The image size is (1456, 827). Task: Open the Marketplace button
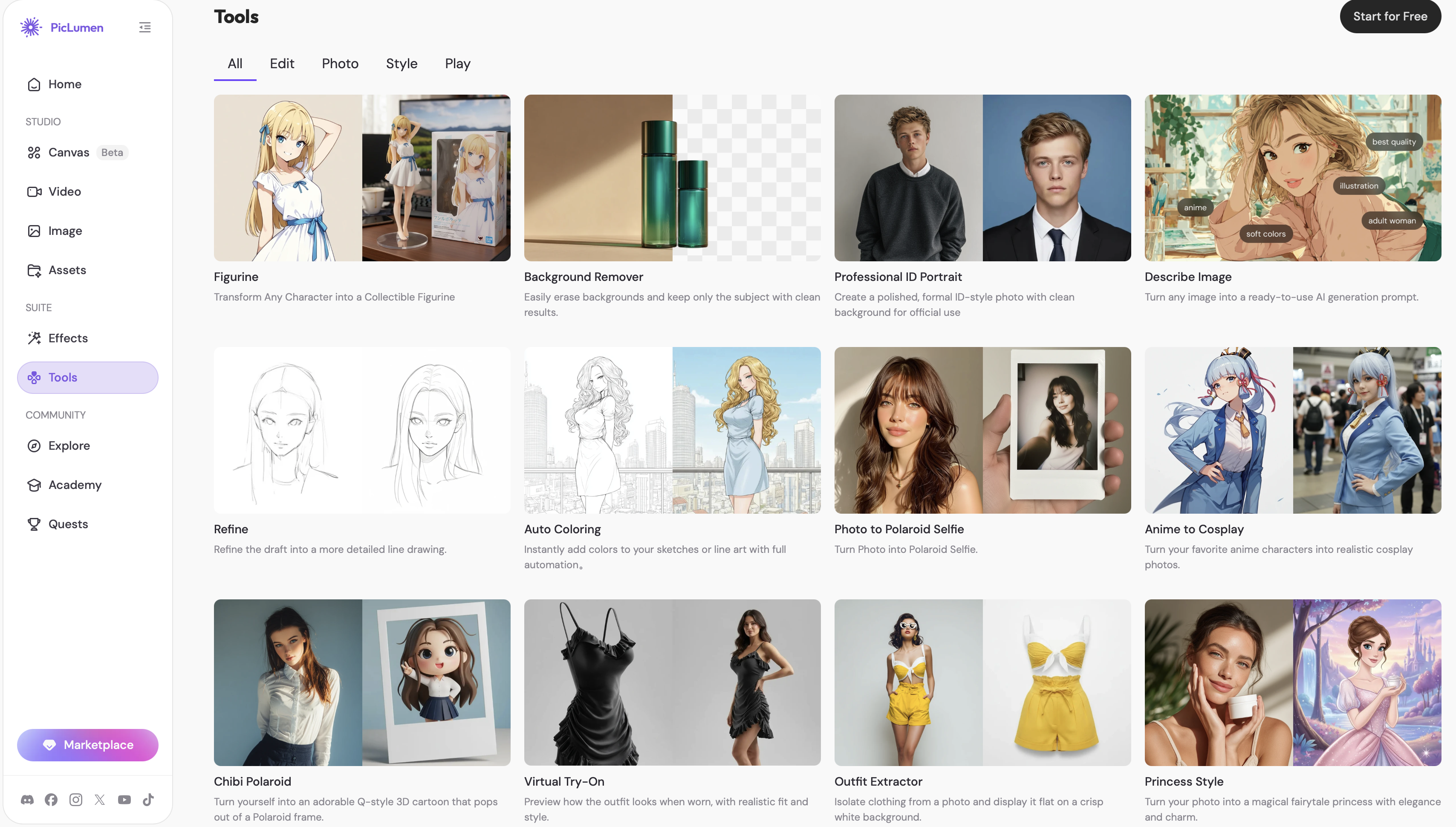pos(87,745)
